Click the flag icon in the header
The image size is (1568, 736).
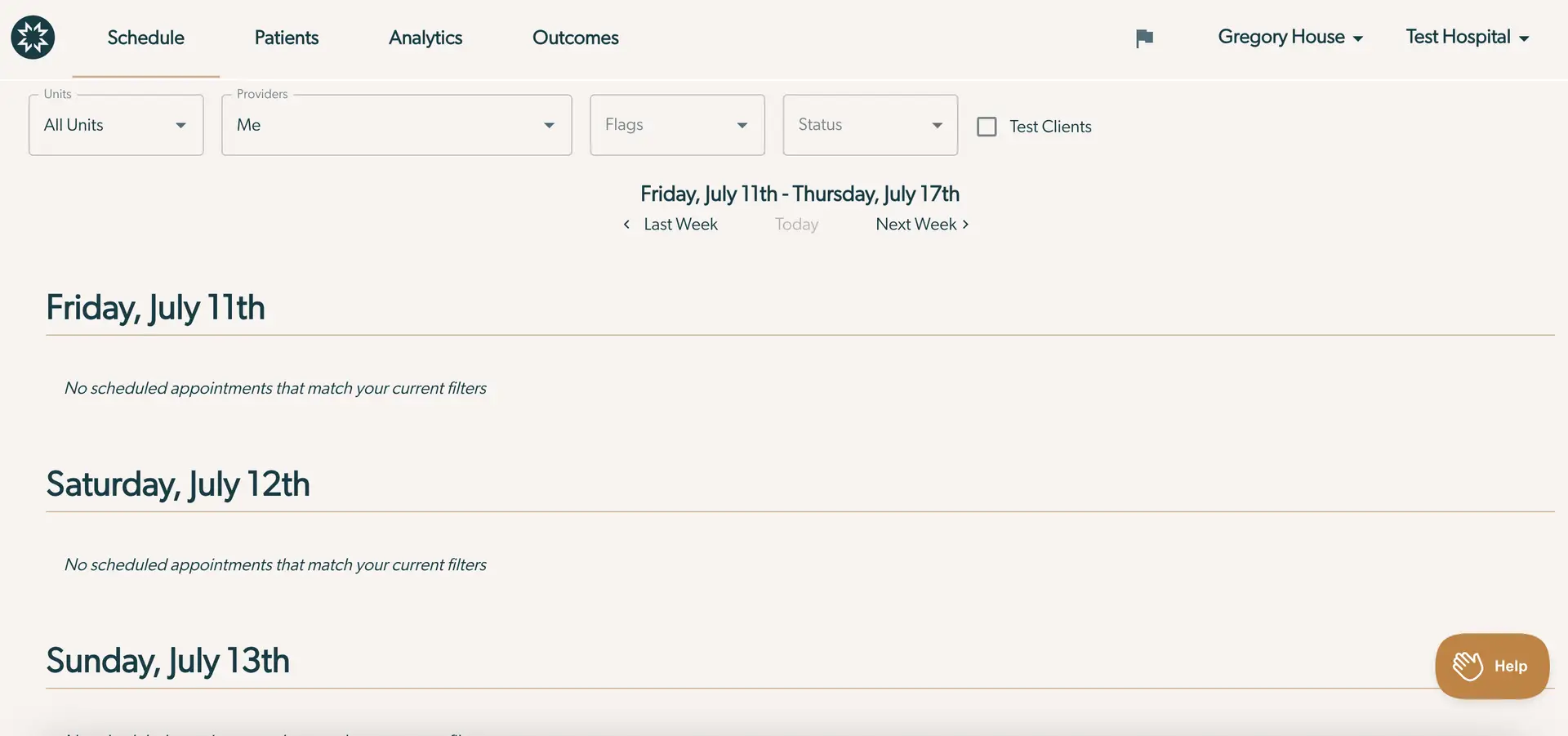pos(1143,37)
